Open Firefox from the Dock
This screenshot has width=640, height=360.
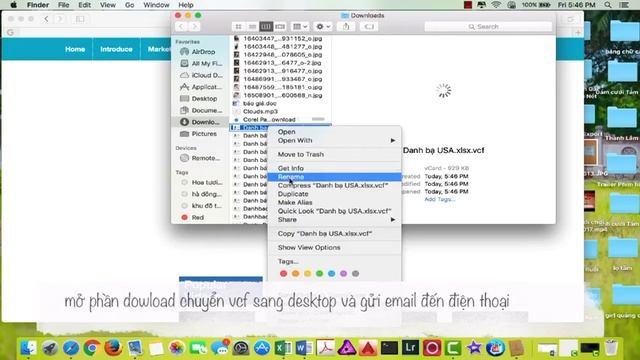click(x=113, y=348)
